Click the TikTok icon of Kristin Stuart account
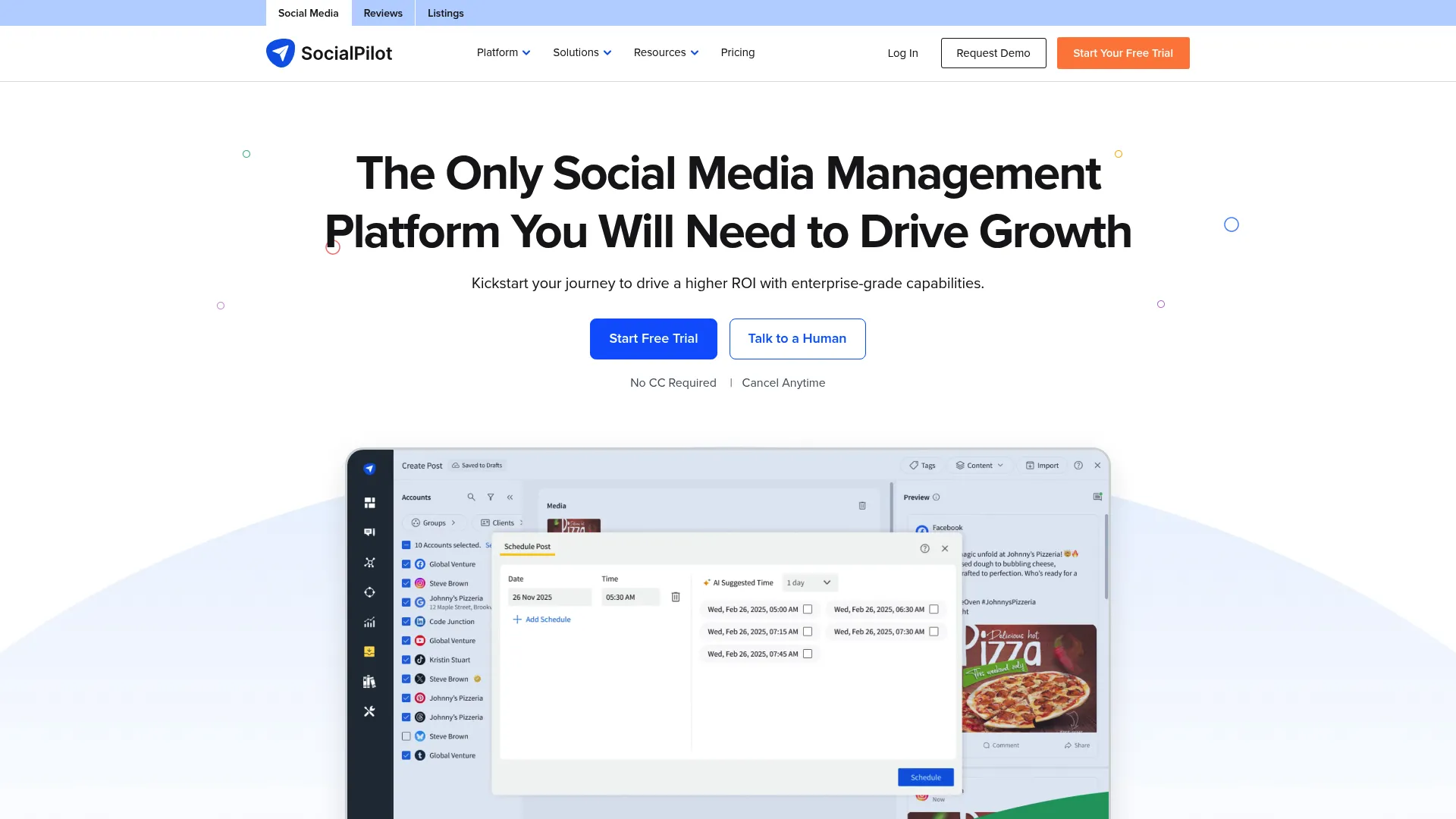 420,660
